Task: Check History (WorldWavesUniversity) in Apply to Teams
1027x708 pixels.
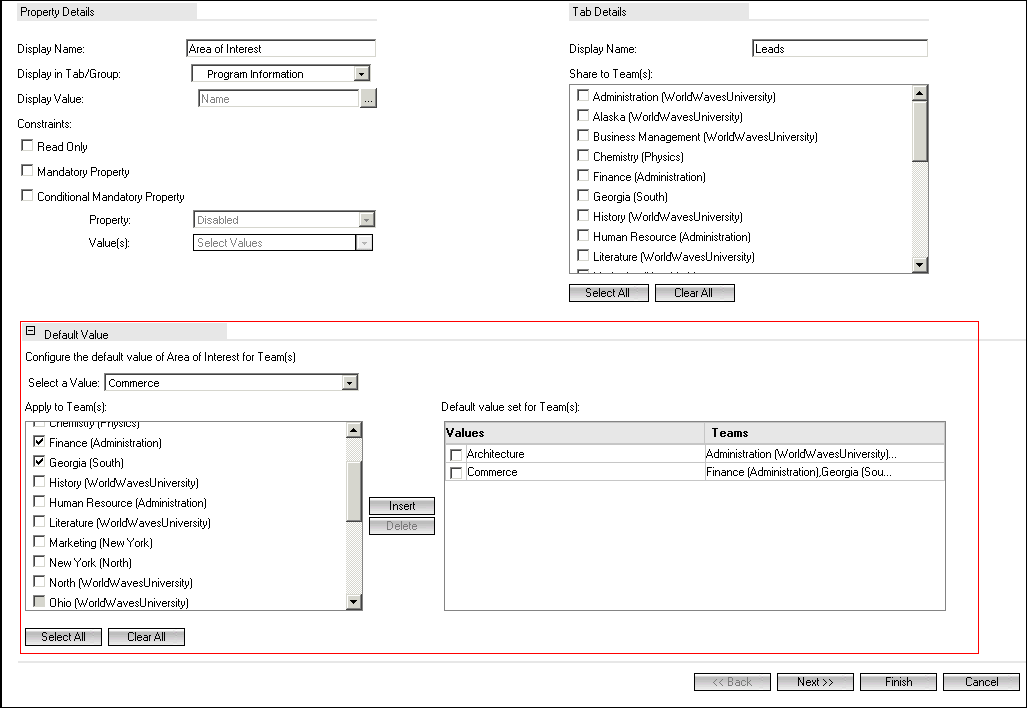Action: [x=39, y=481]
